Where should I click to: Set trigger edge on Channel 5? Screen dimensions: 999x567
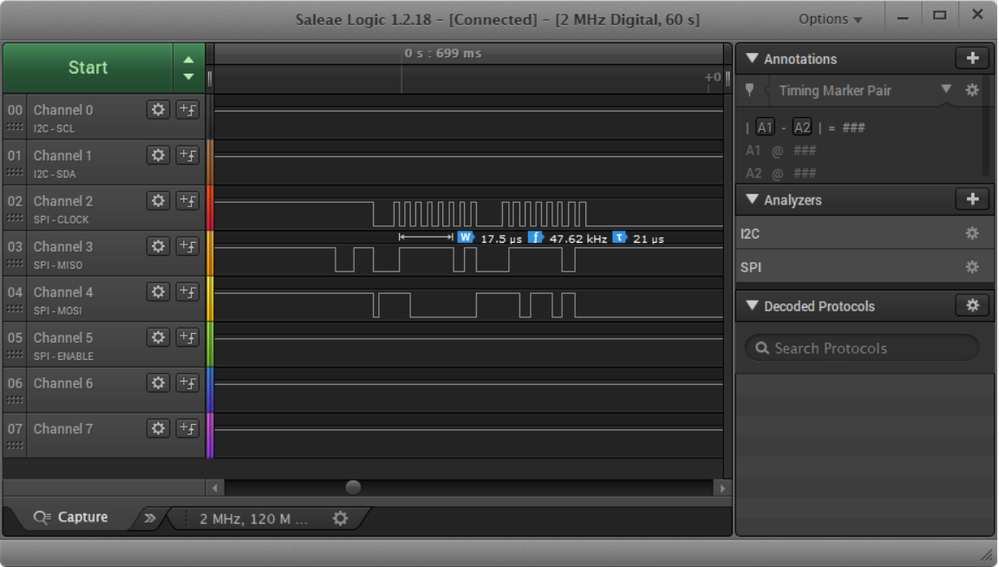(187, 338)
